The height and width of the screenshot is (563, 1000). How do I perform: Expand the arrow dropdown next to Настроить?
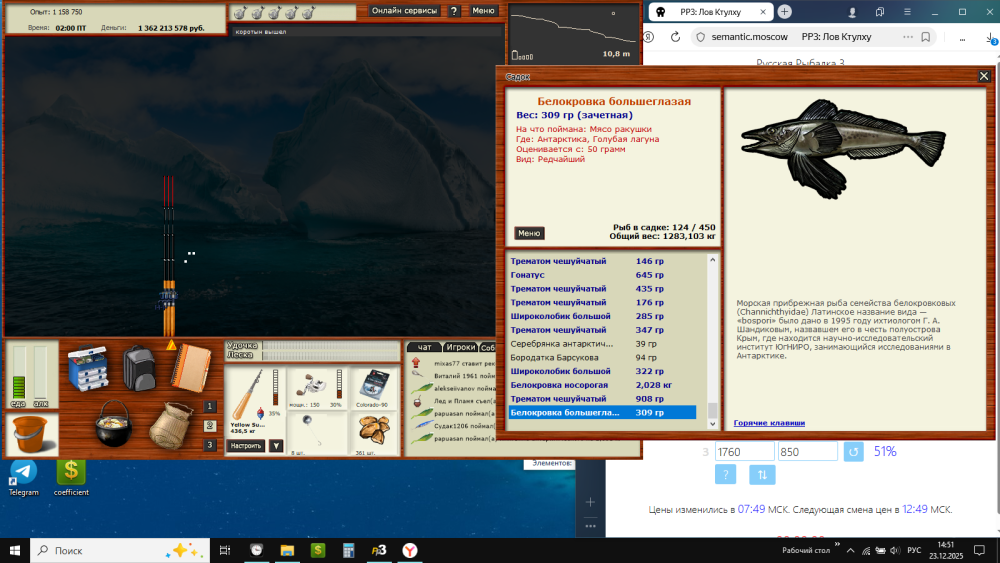click(x=276, y=446)
